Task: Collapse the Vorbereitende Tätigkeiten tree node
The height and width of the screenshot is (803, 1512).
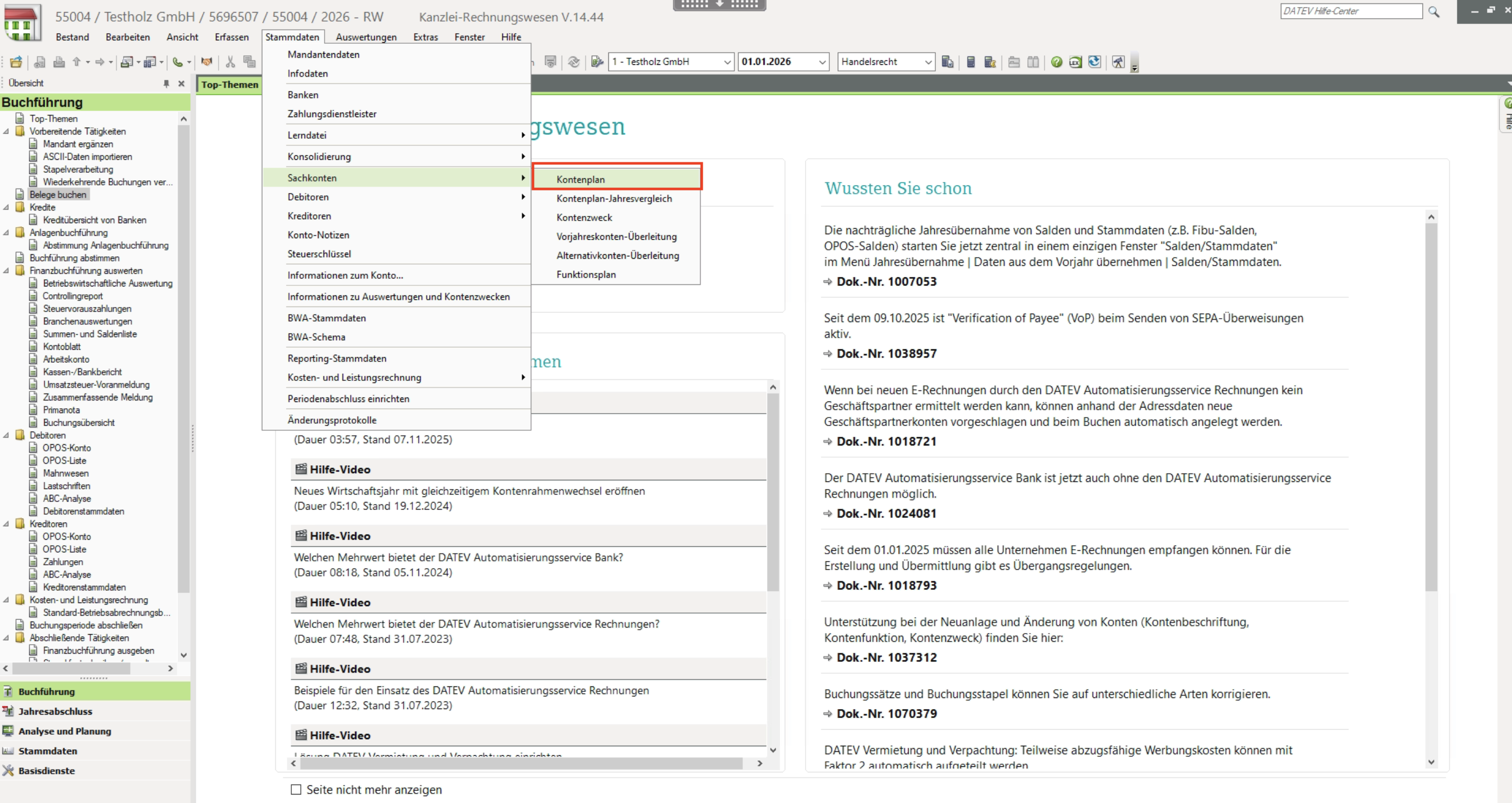Action: tap(6, 132)
